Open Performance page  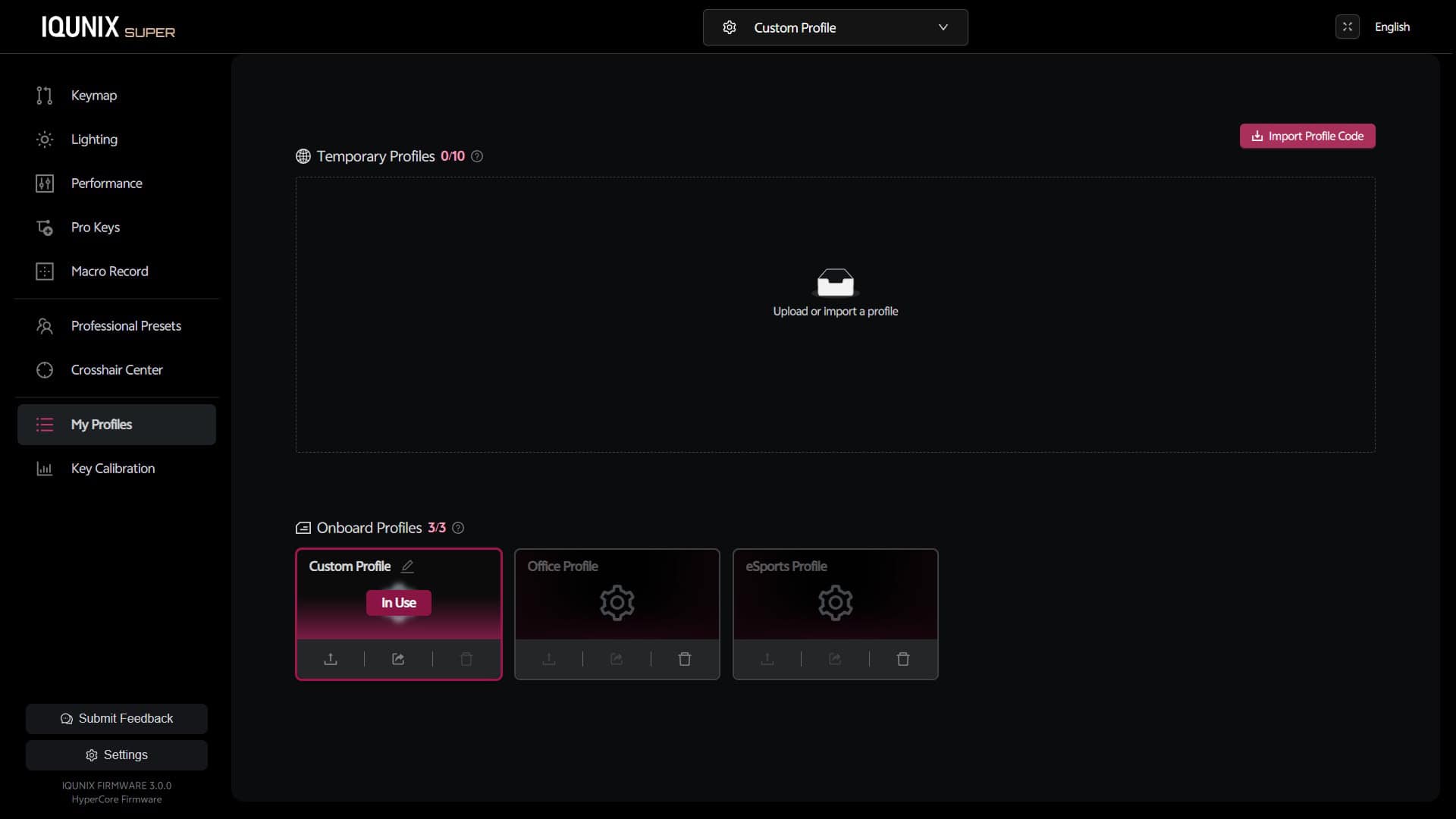[x=117, y=184]
